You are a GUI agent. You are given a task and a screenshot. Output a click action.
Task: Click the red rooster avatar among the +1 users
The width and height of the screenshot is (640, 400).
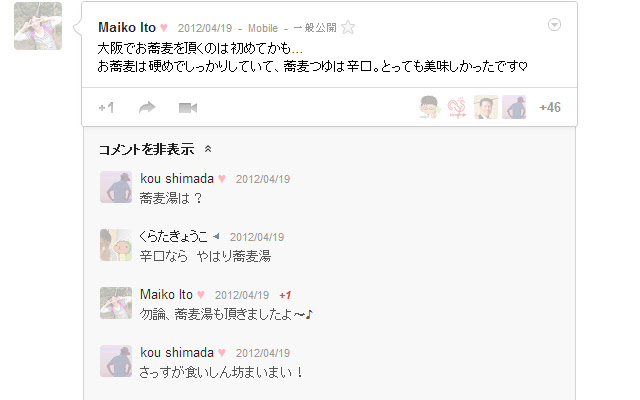[x=457, y=107]
